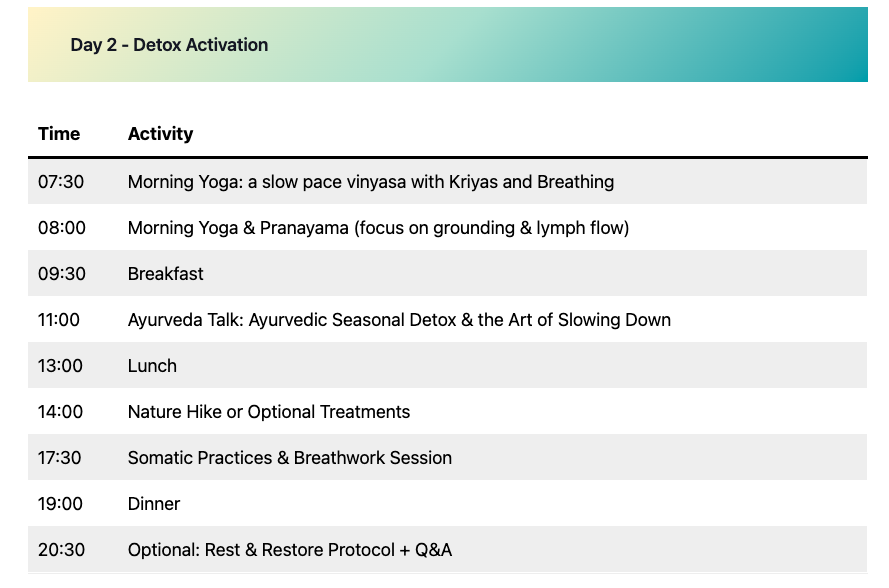Click the Activity column header
Image resolution: width=889 pixels, height=588 pixels.
click(x=160, y=134)
